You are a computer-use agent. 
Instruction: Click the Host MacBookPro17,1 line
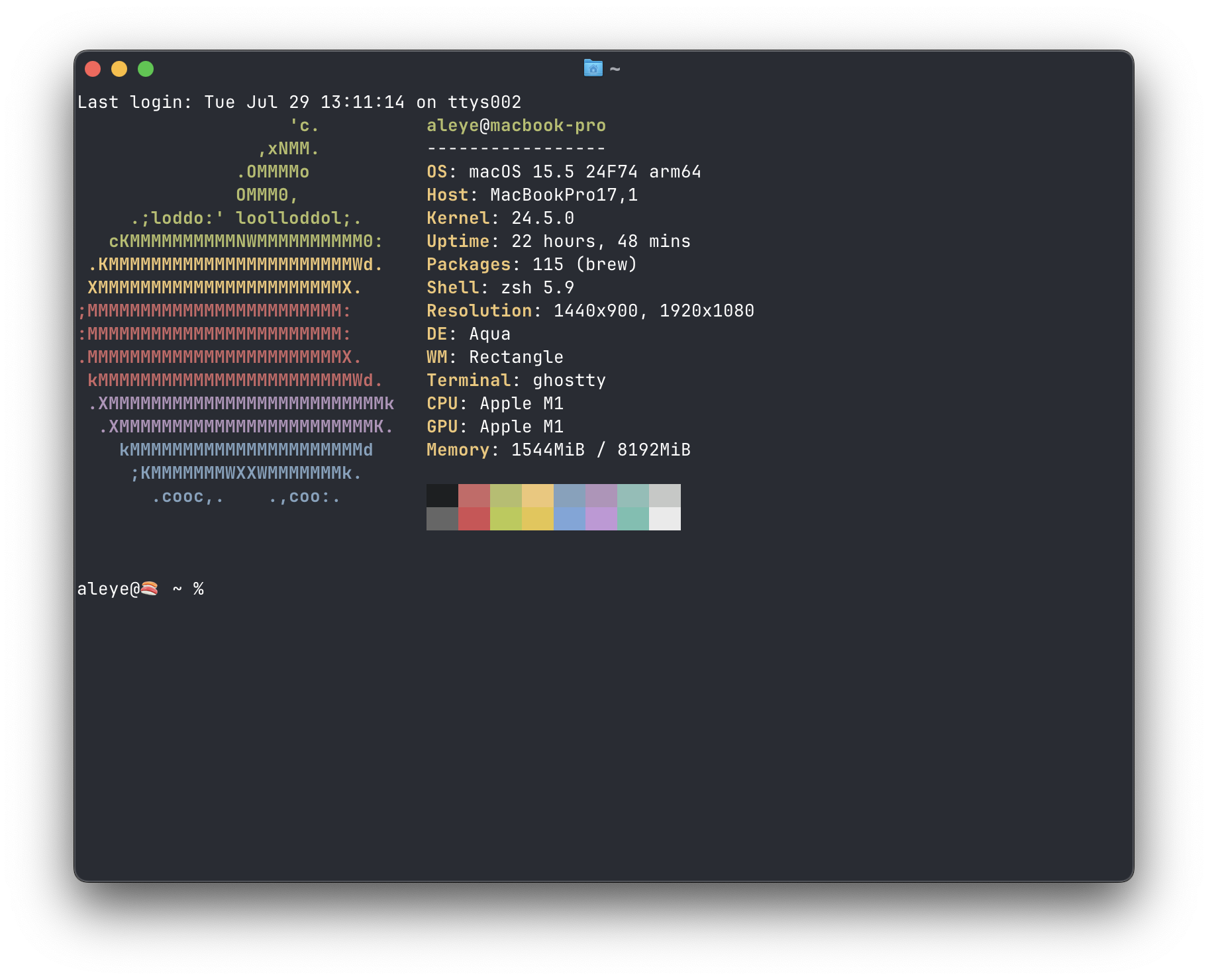pos(531,195)
